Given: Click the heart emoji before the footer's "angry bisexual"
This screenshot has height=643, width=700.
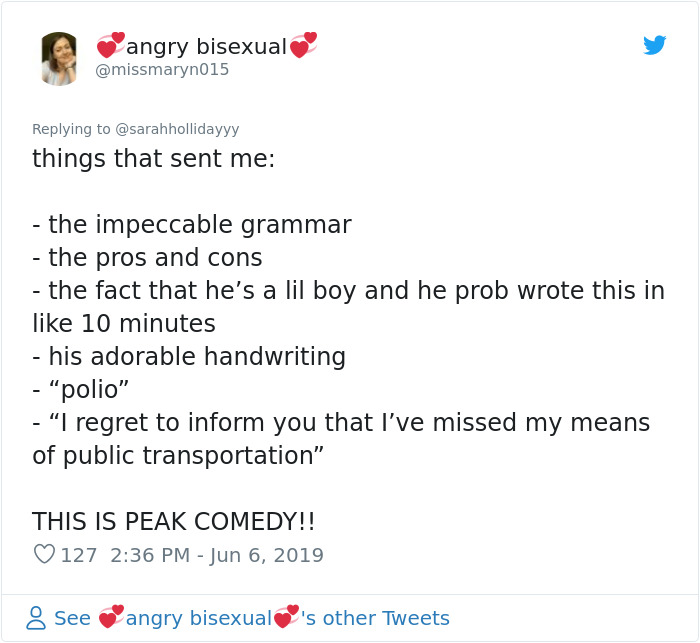Looking at the screenshot, I should point(110,617).
